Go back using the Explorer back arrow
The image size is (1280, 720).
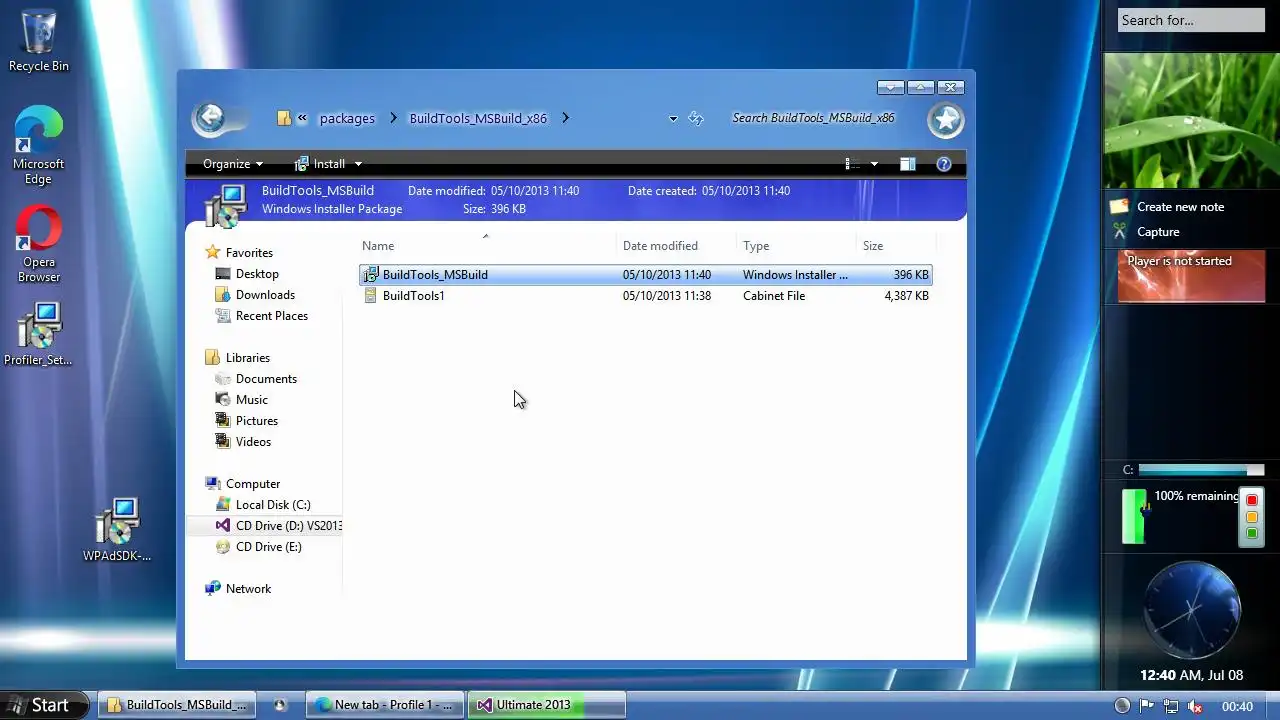210,118
